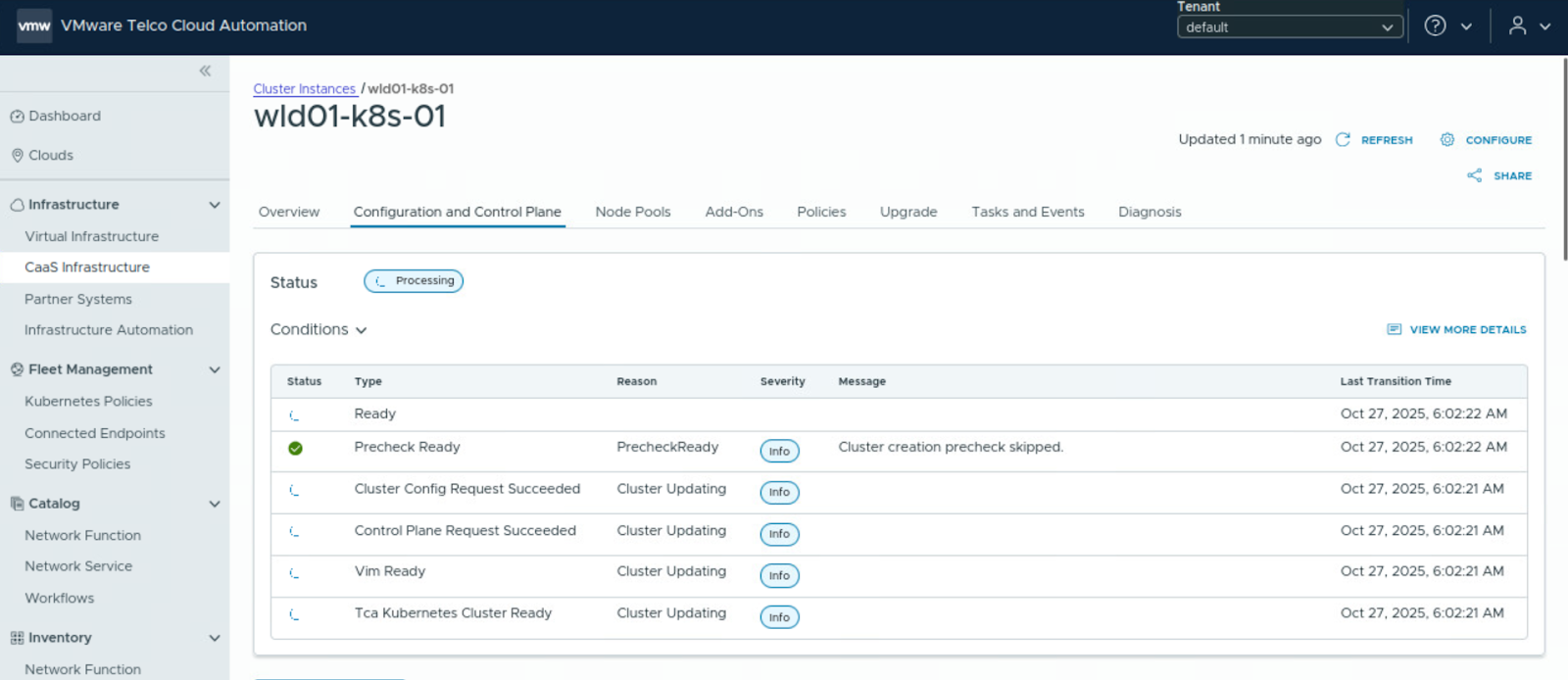The height and width of the screenshot is (680, 1568).
Task: Click Info badge in Precheck Ready row
Action: (779, 451)
